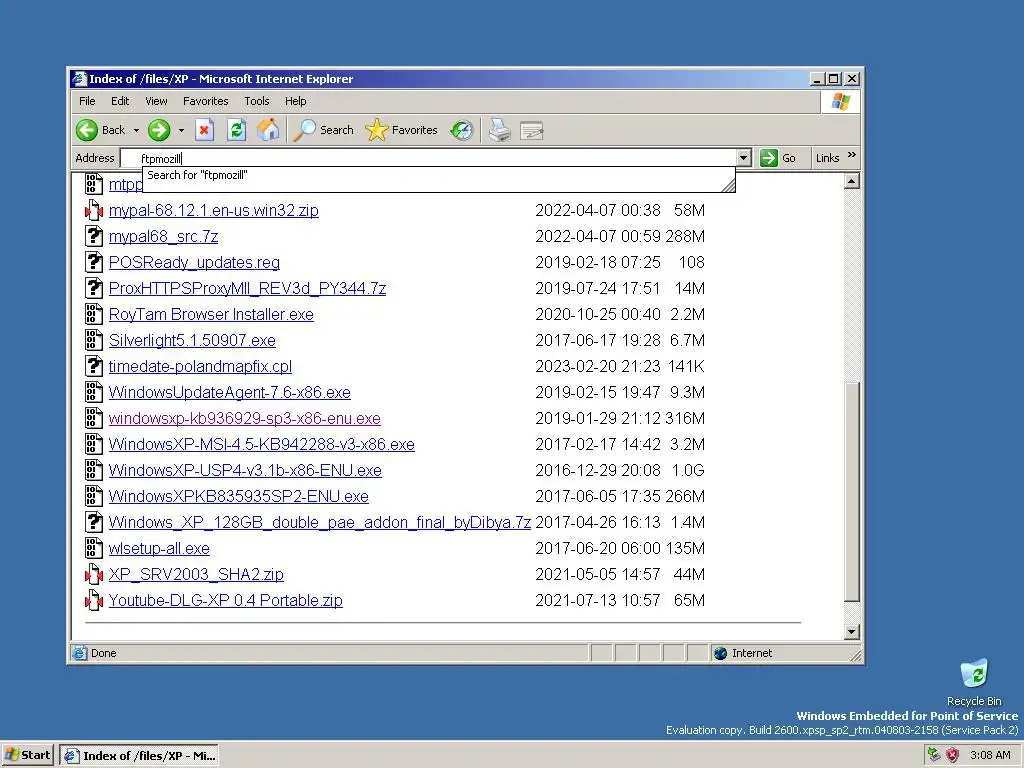Image resolution: width=1024 pixels, height=768 pixels.
Task: Open the Forward history dropdown arrow
Action: click(x=181, y=130)
